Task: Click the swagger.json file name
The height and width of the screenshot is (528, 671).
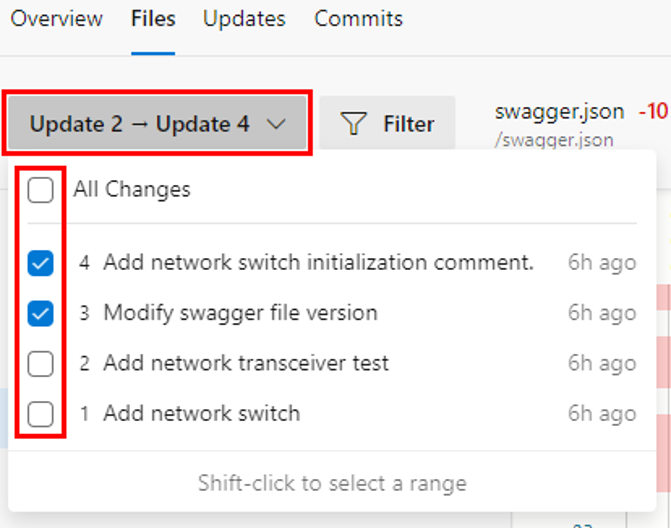Action: tap(559, 112)
